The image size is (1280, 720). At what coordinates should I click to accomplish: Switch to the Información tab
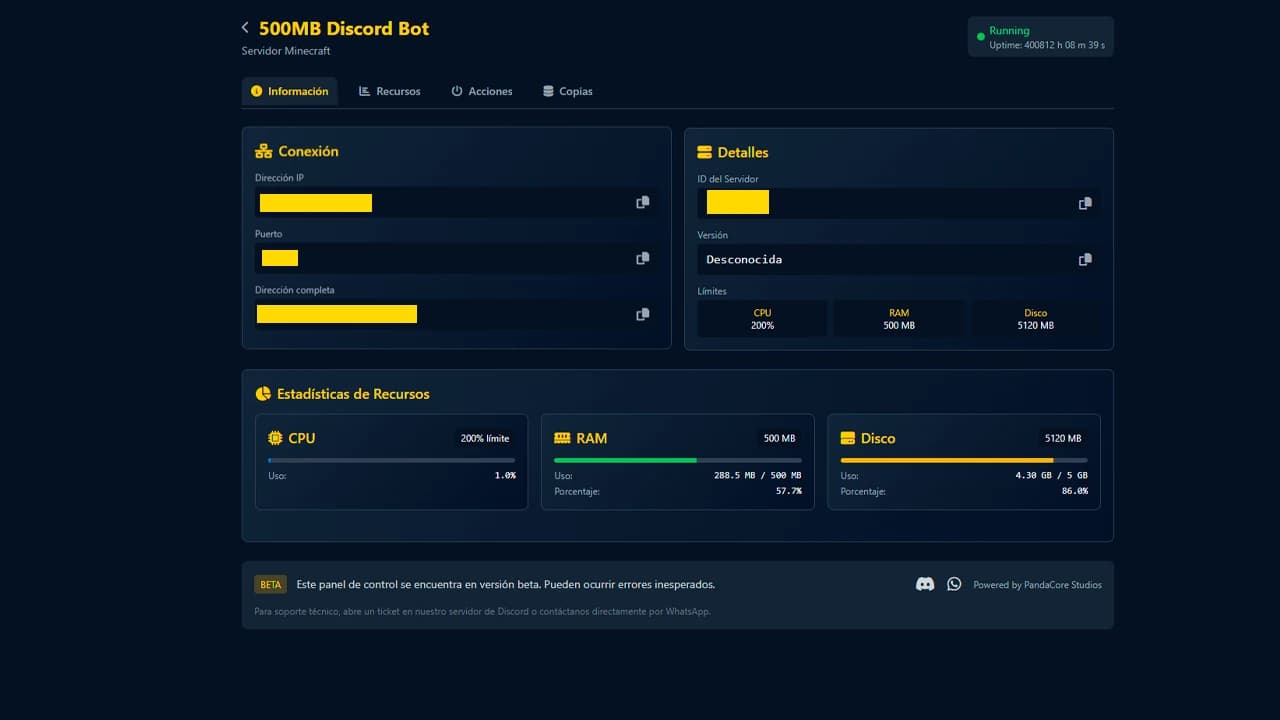pyautogui.click(x=290, y=91)
